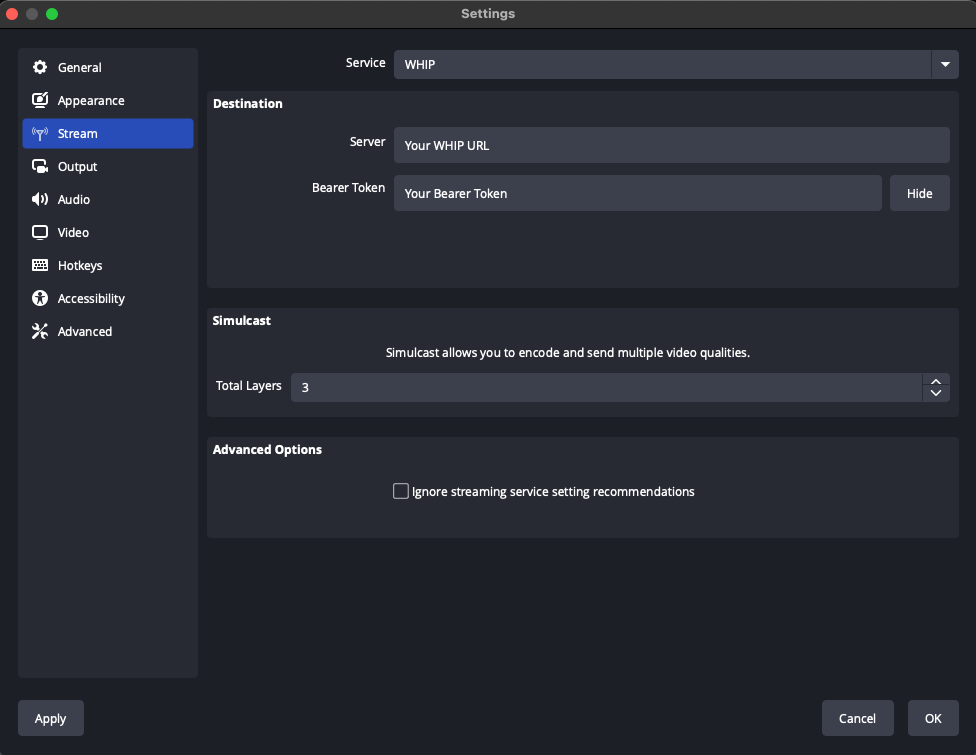The image size is (976, 755).
Task: Click the Server WHIP URL field
Action: pyautogui.click(x=672, y=145)
